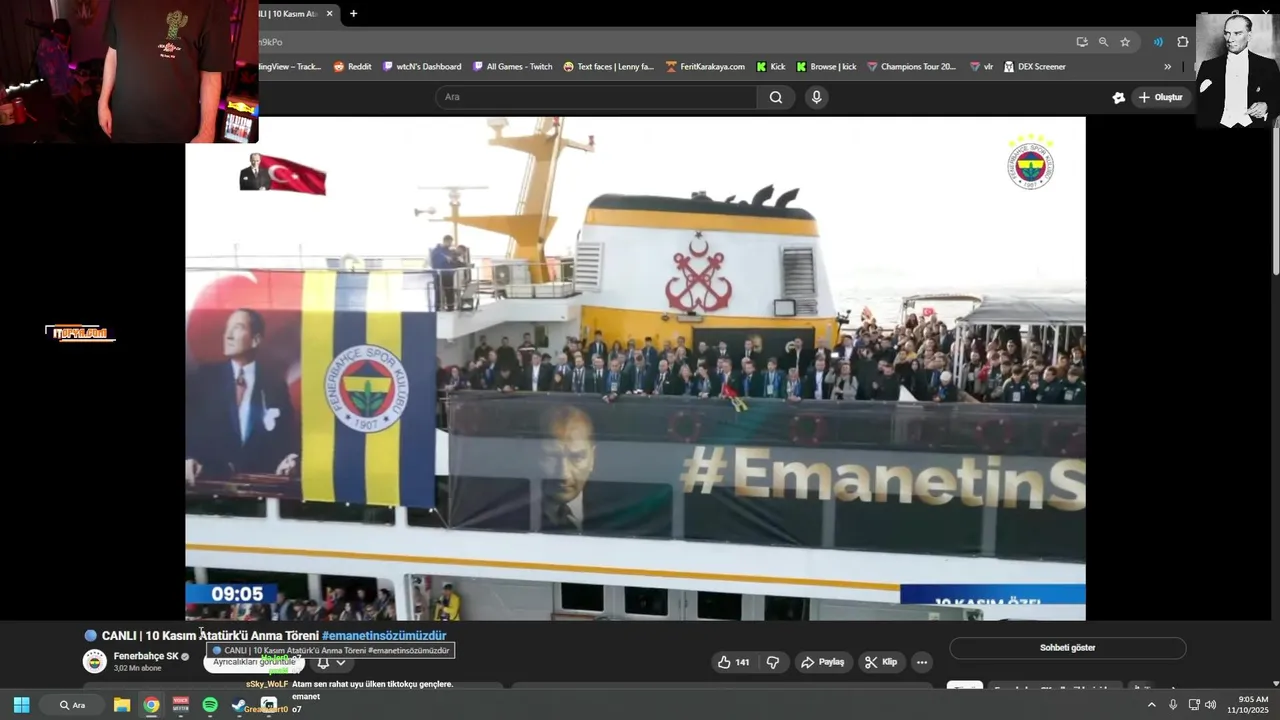Click the system tray volume speaker icon

(1211, 705)
